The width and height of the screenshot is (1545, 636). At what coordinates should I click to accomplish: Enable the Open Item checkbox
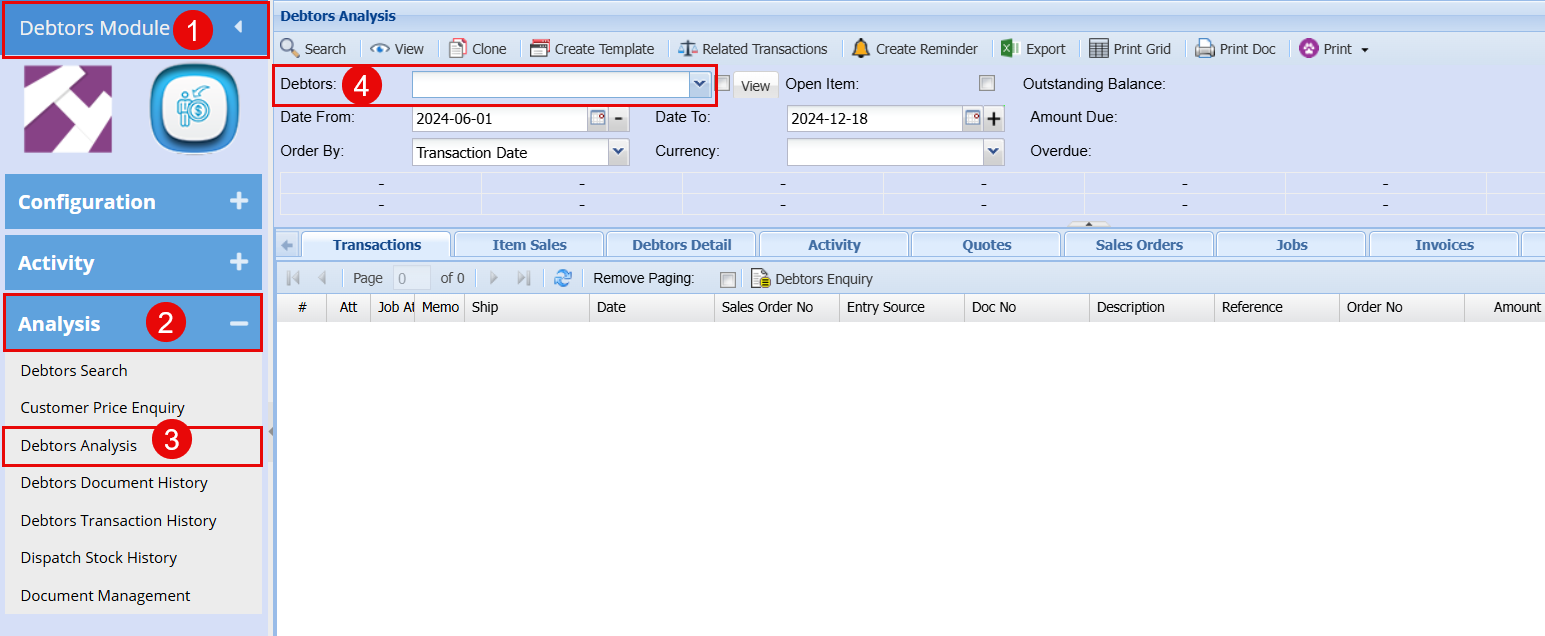987,84
